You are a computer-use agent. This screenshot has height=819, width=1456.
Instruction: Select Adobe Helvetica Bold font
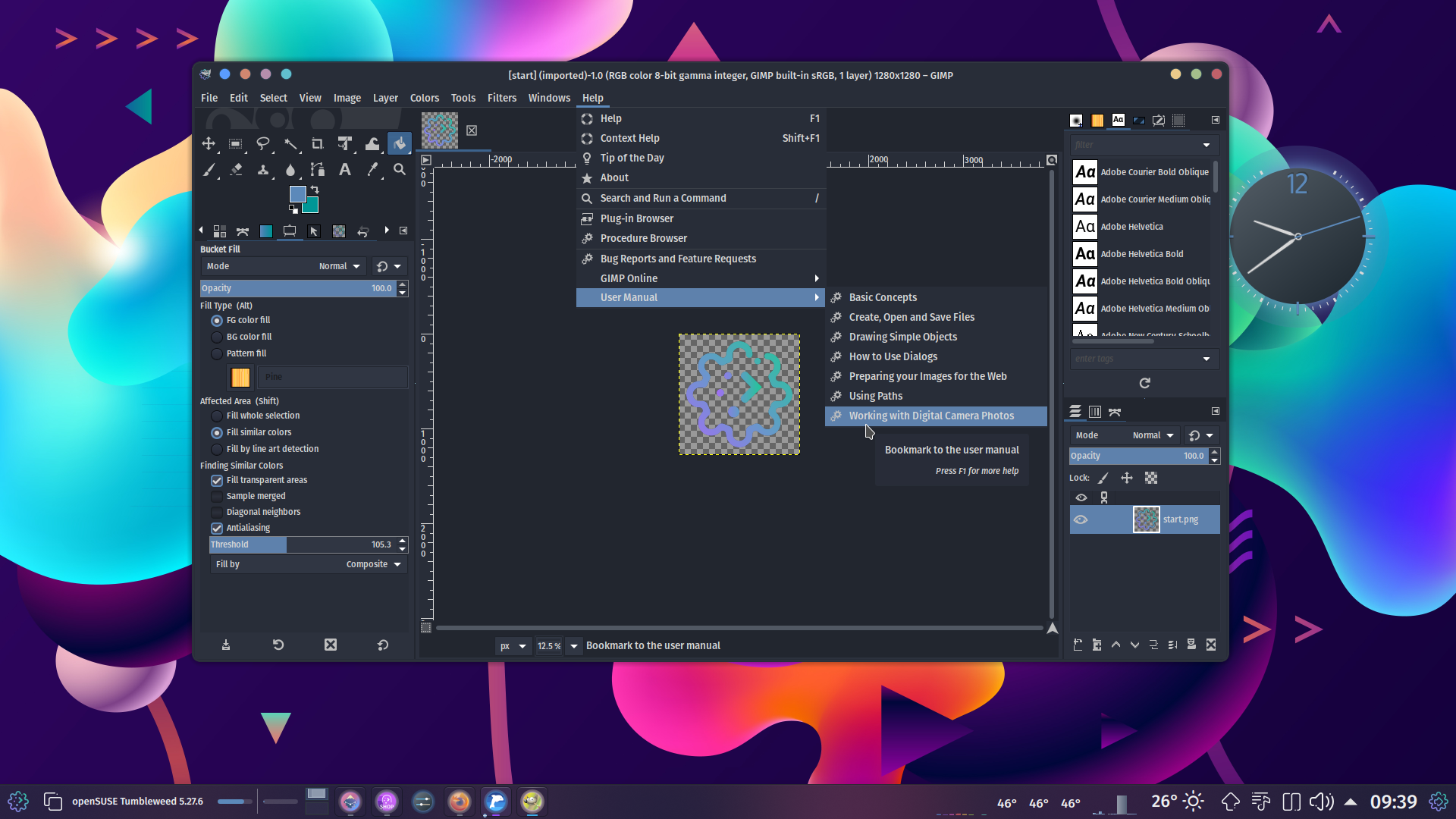(x=1141, y=254)
